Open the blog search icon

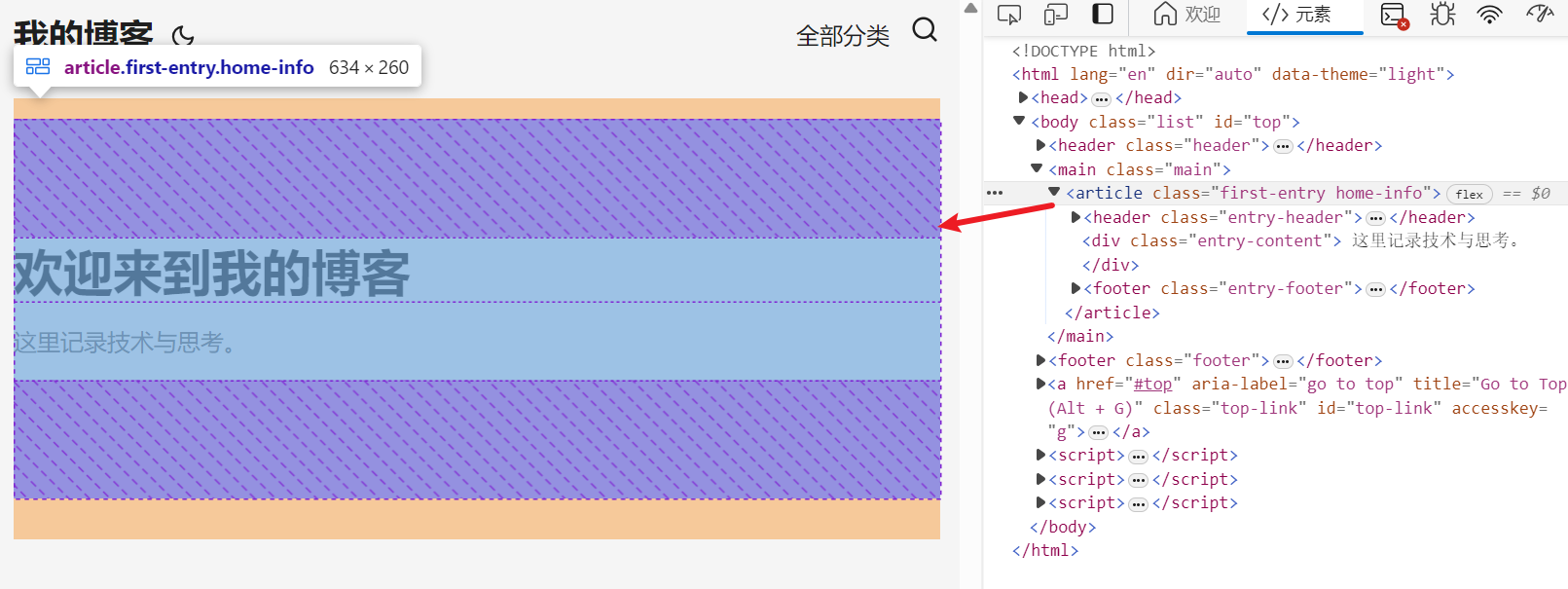click(x=925, y=30)
